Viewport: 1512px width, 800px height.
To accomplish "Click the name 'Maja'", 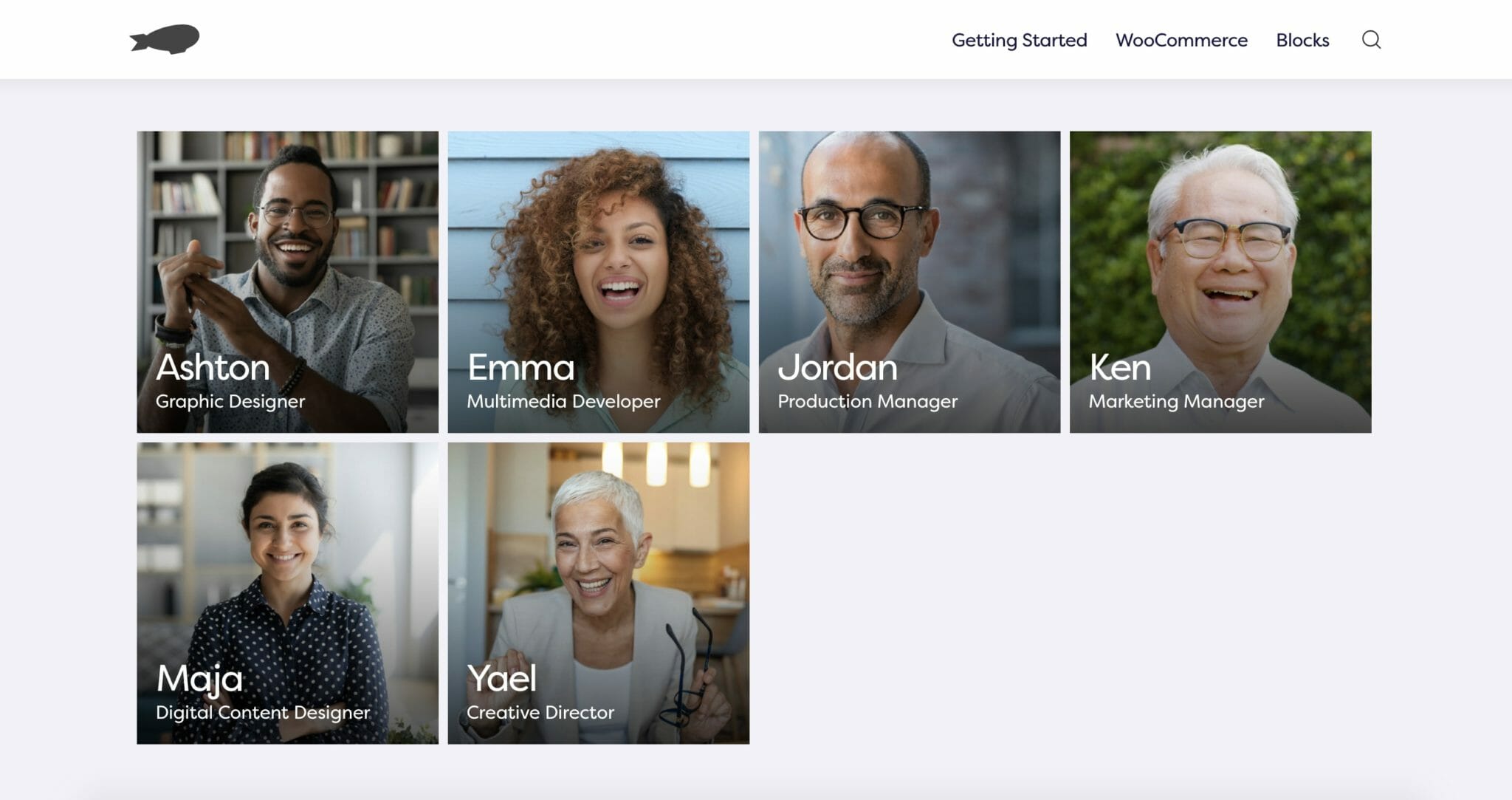I will pyautogui.click(x=199, y=680).
